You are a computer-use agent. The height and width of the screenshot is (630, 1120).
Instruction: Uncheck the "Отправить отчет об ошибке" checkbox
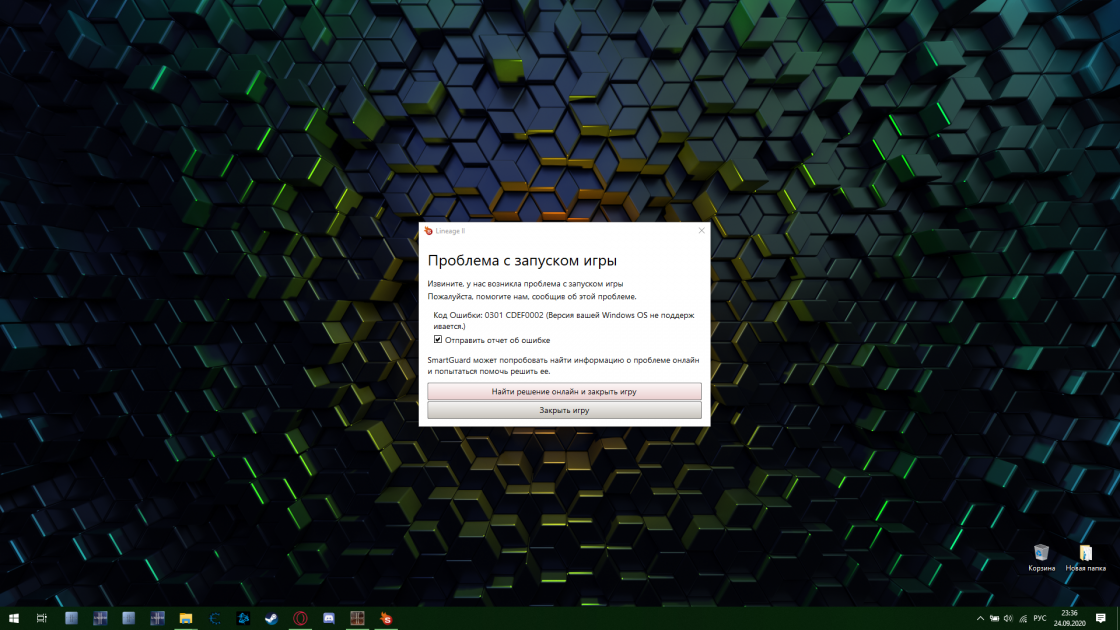pyautogui.click(x=438, y=340)
